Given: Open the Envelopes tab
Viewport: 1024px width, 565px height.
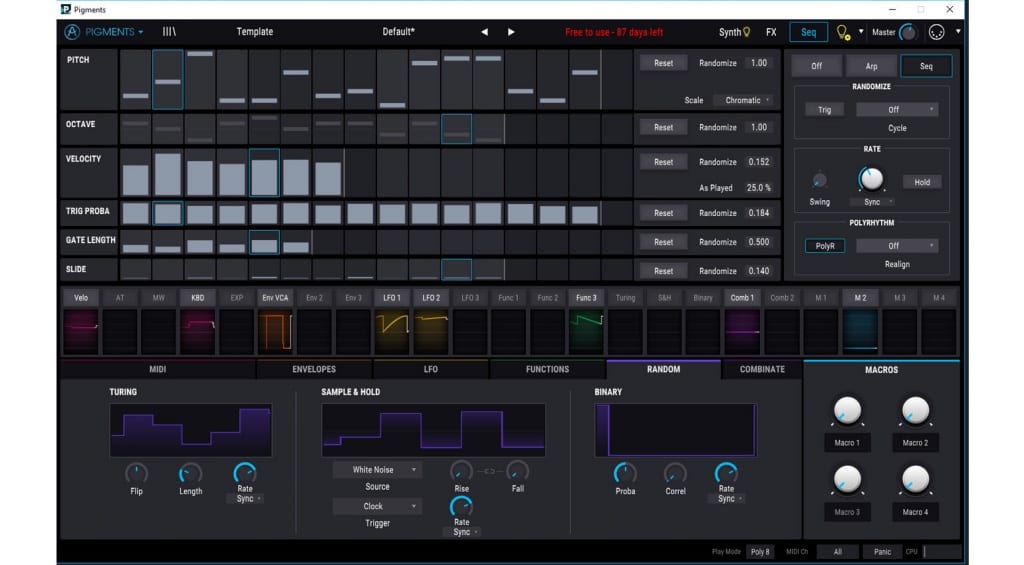Looking at the screenshot, I should pyautogui.click(x=314, y=369).
